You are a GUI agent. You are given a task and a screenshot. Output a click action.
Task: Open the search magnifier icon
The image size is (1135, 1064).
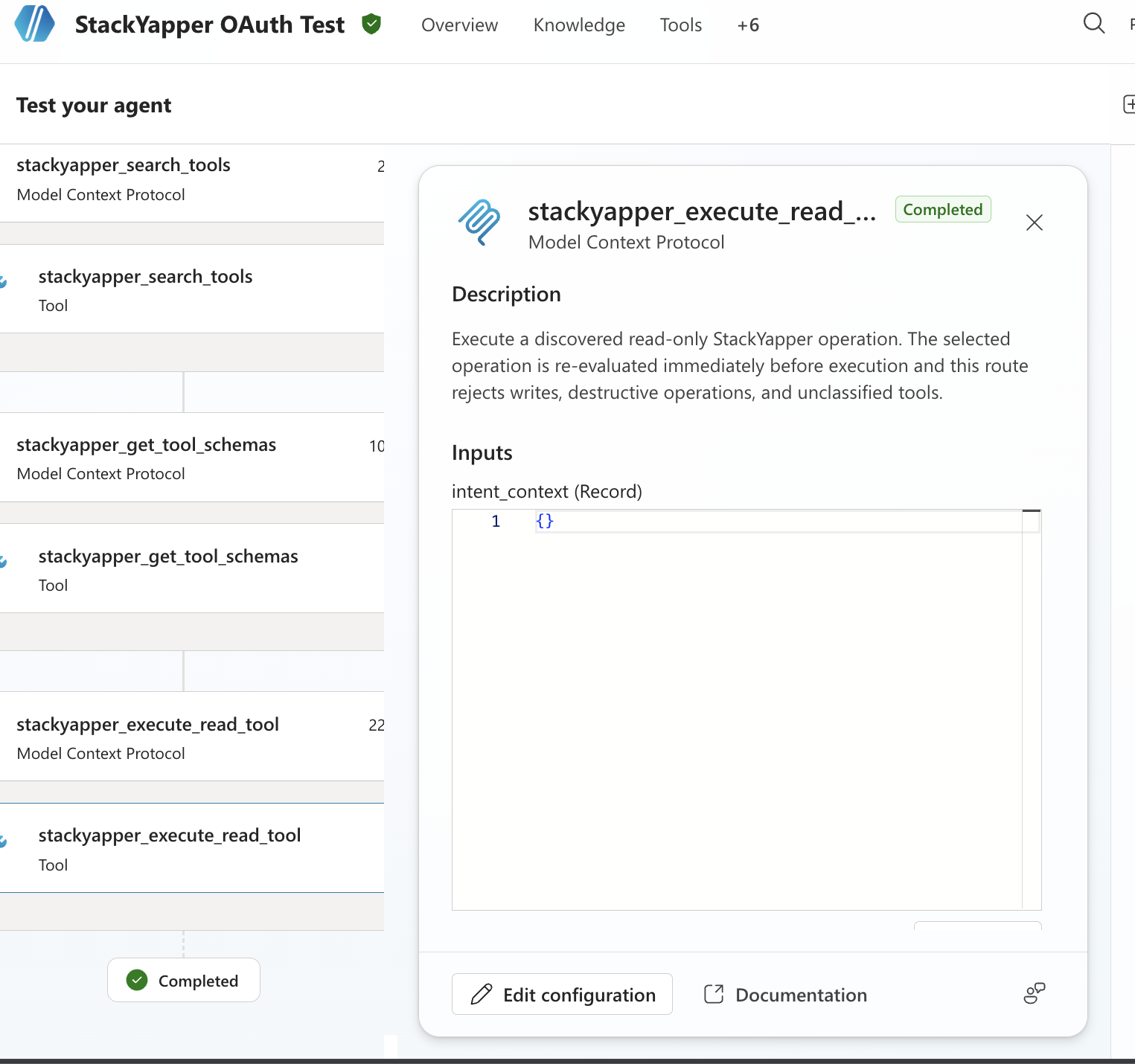pyautogui.click(x=1093, y=23)
